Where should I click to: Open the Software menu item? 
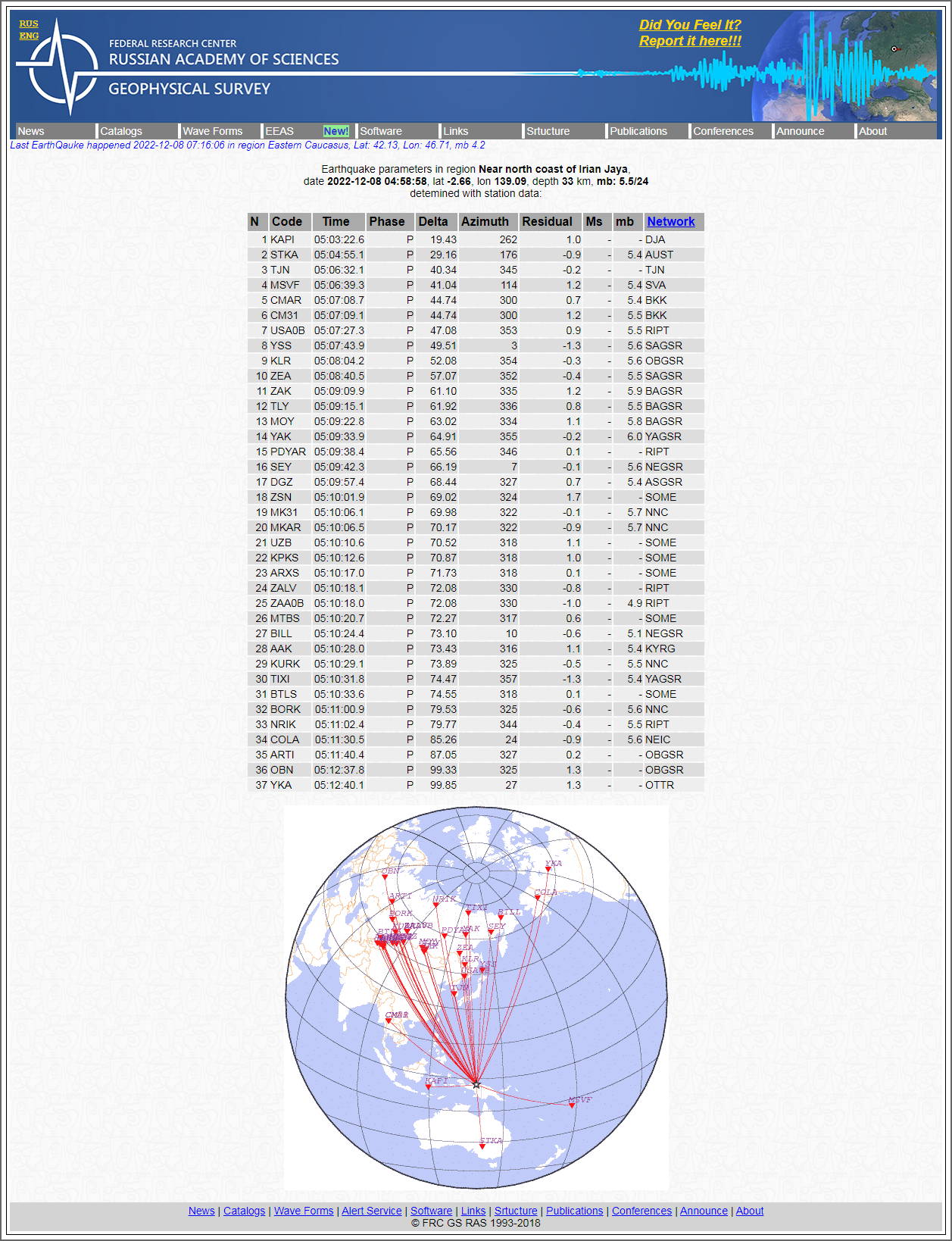(381, 131)
